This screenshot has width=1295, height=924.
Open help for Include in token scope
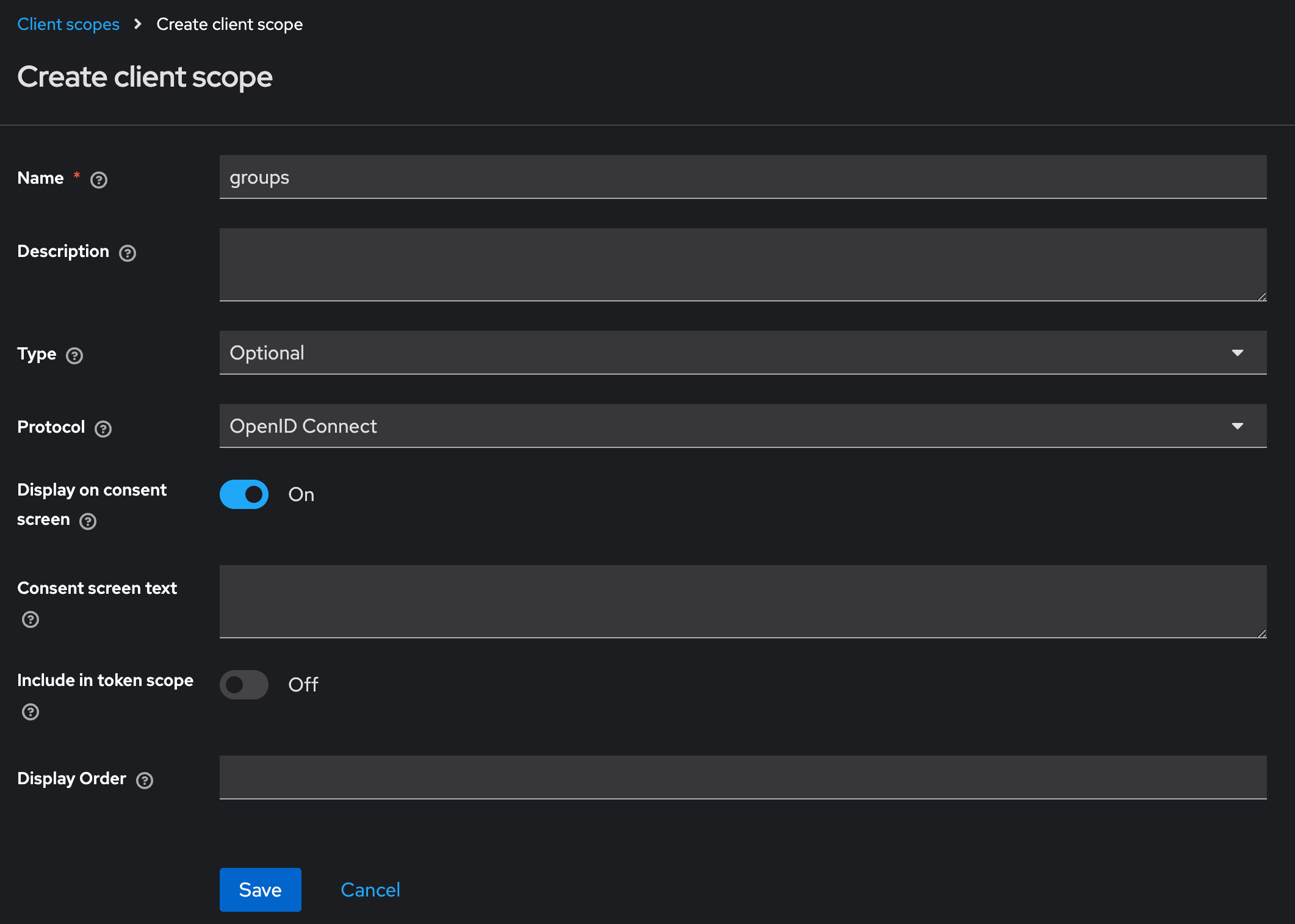(x=29, y=712)
